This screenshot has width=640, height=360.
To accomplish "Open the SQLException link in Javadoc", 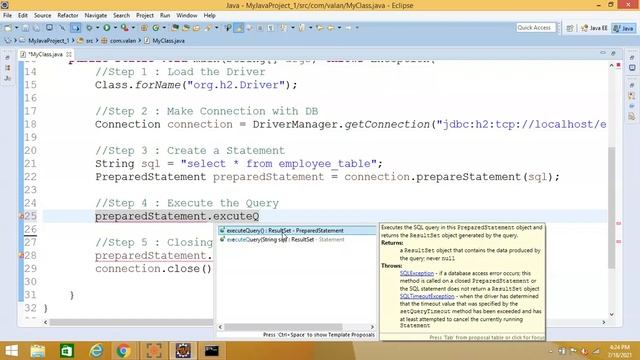I will pos(417,273).
